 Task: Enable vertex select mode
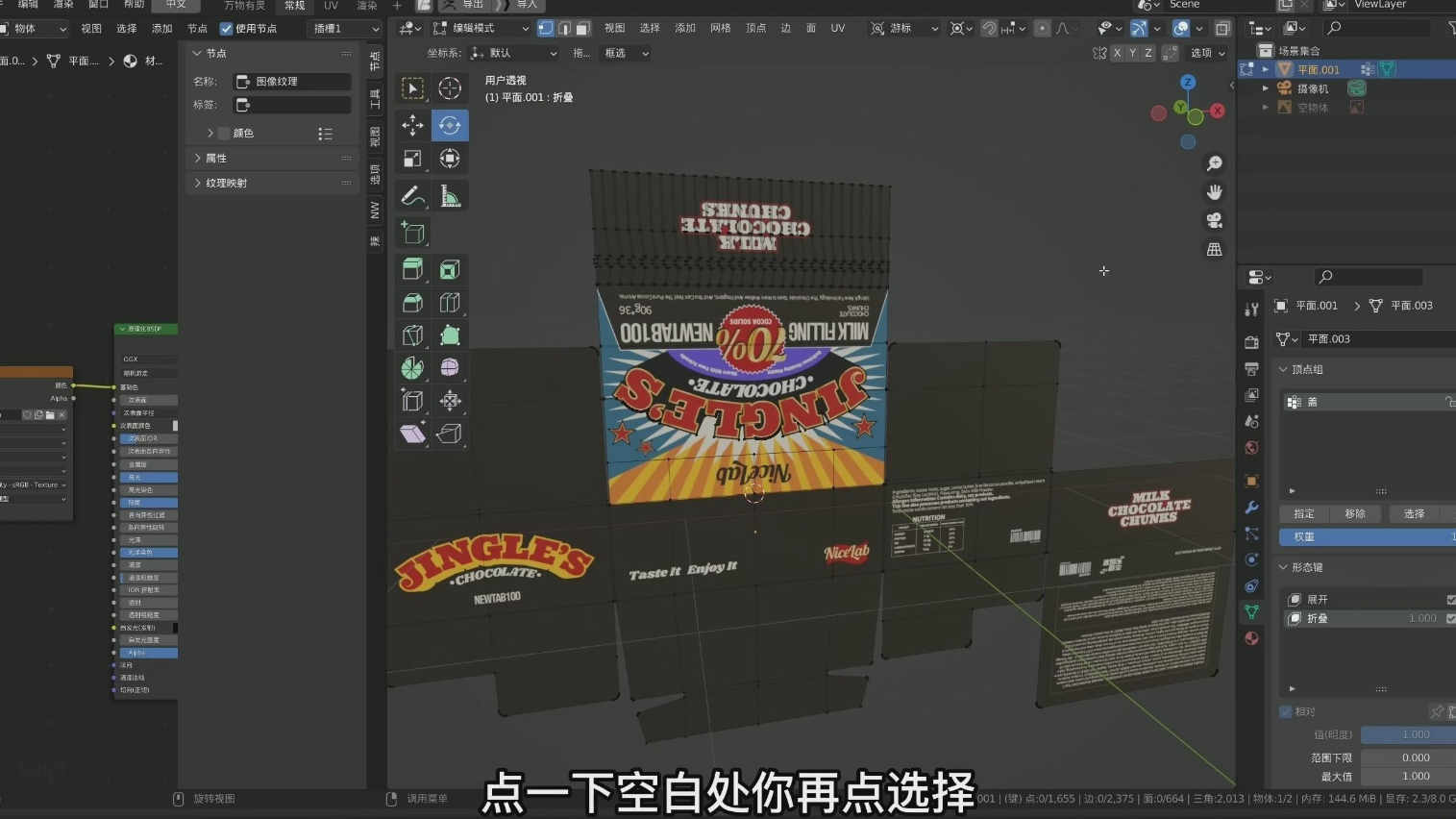coord(545,29)
